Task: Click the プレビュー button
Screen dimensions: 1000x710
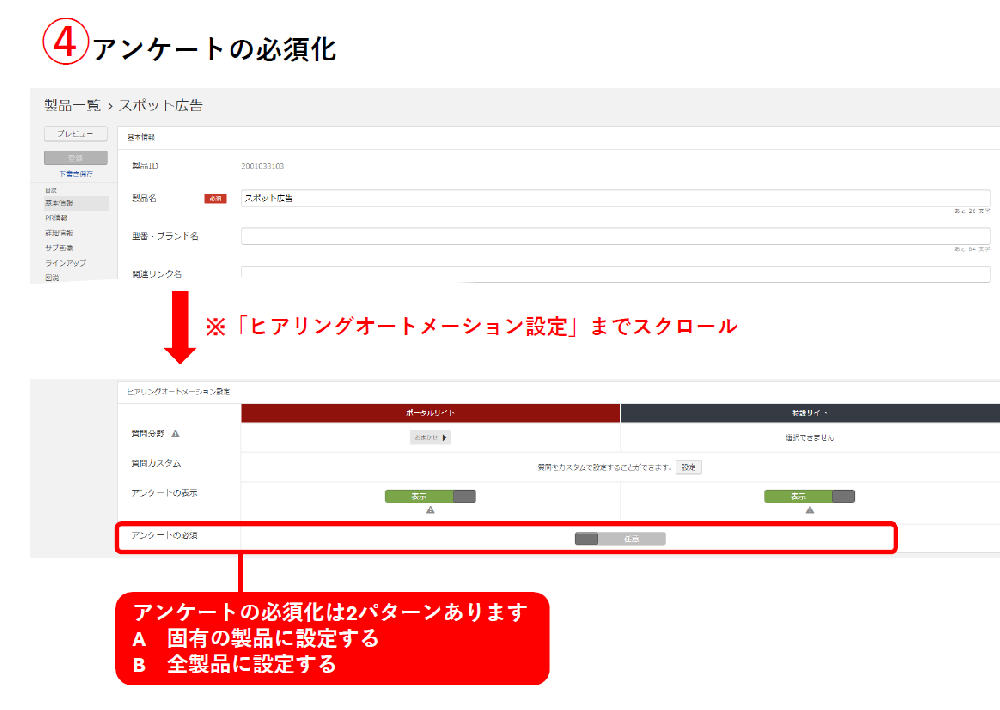Action: tap(75, 134)
